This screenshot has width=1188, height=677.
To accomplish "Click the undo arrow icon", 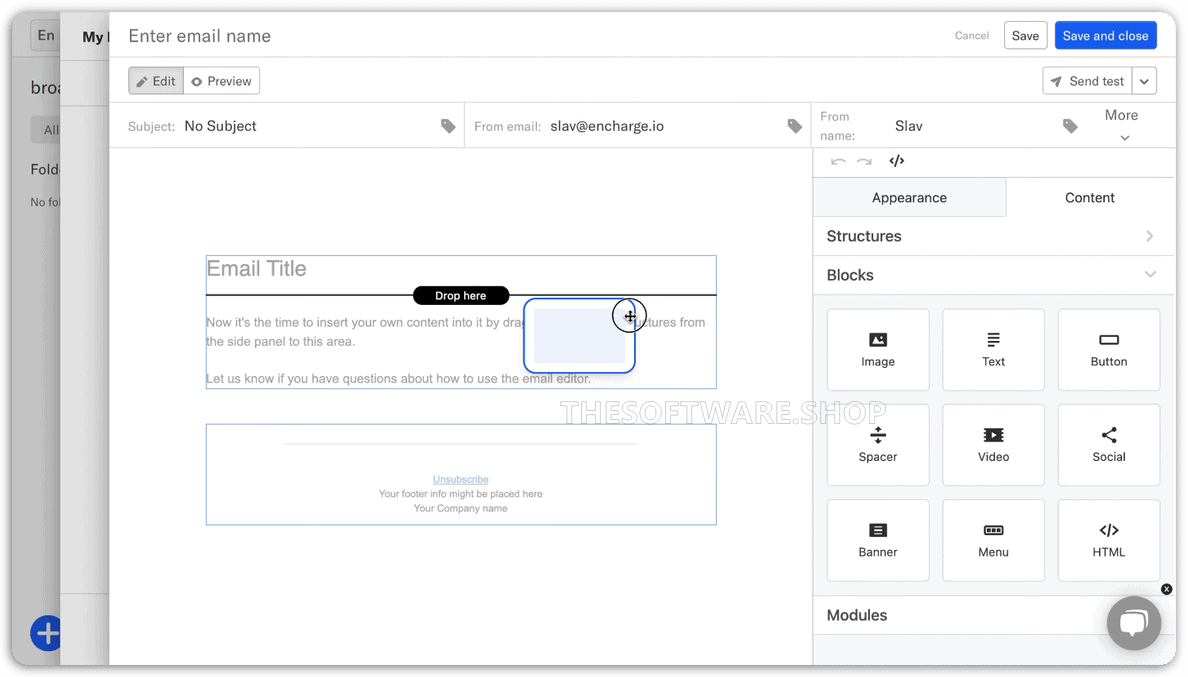I will pyautogui.click(x=838, y=161).
